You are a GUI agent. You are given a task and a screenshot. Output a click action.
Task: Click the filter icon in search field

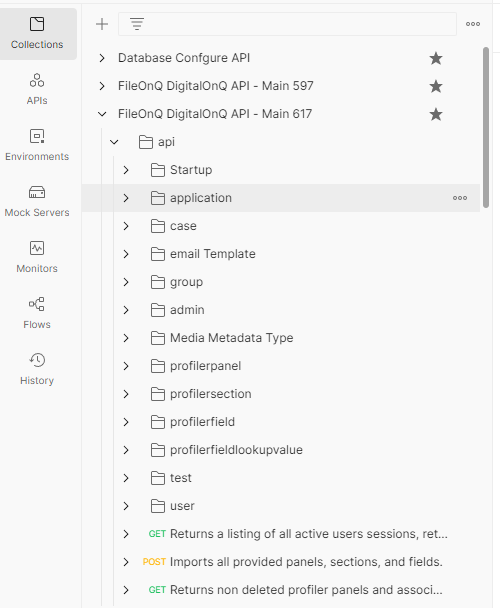pos(137,24)
